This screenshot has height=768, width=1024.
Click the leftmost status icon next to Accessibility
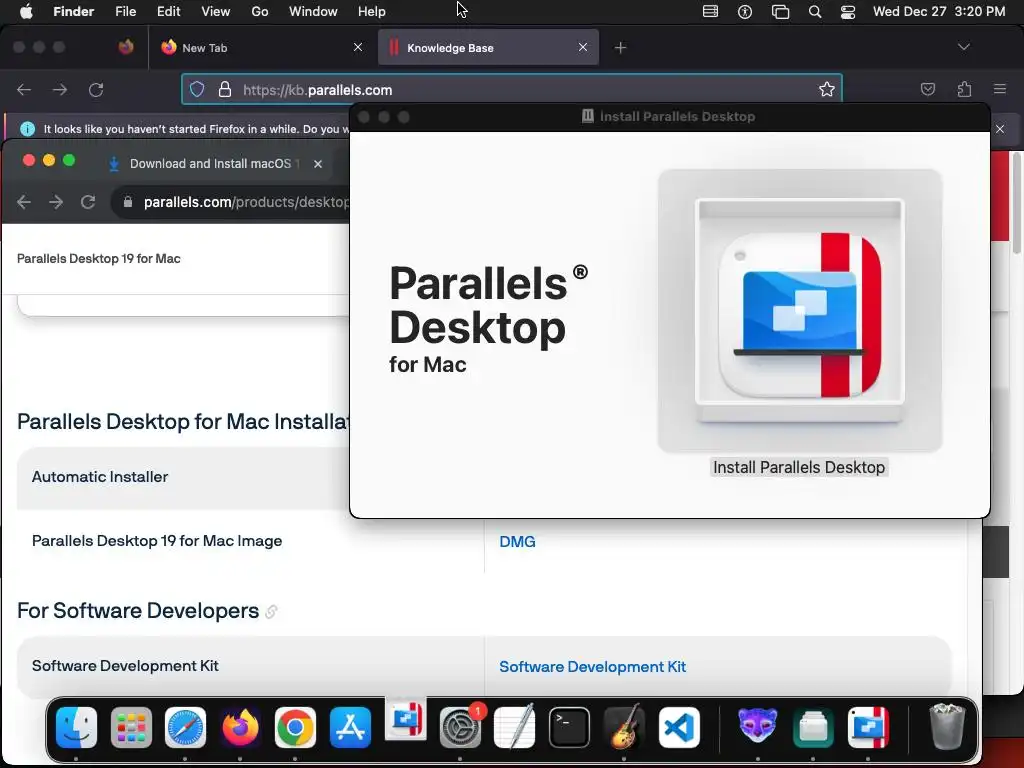coord(710,12)
